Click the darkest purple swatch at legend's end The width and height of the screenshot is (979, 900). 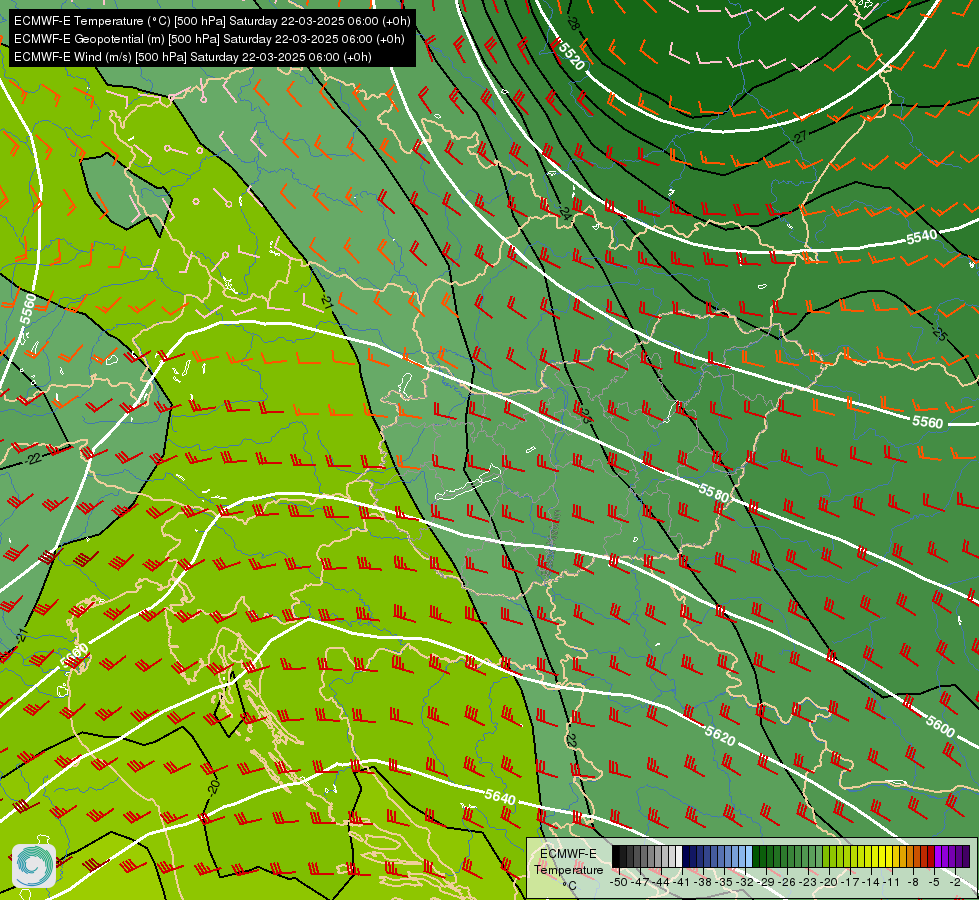(966, 856)
